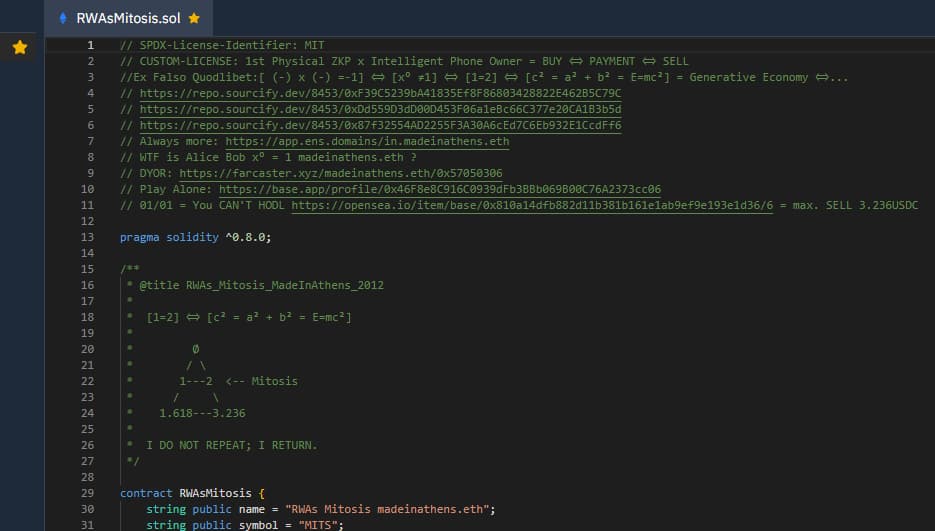Click line number 15 at comment block start

pyautogui.click(x=88, y=269)
